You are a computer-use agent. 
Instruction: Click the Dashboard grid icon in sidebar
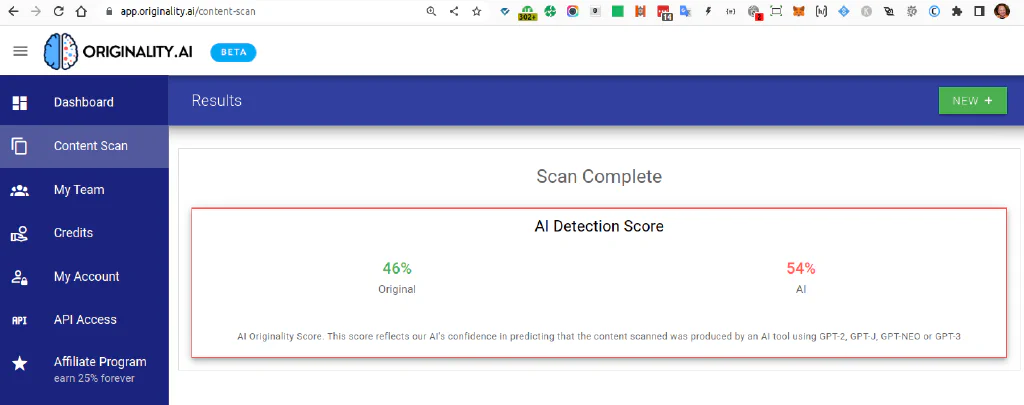click(x=20, y=103)
